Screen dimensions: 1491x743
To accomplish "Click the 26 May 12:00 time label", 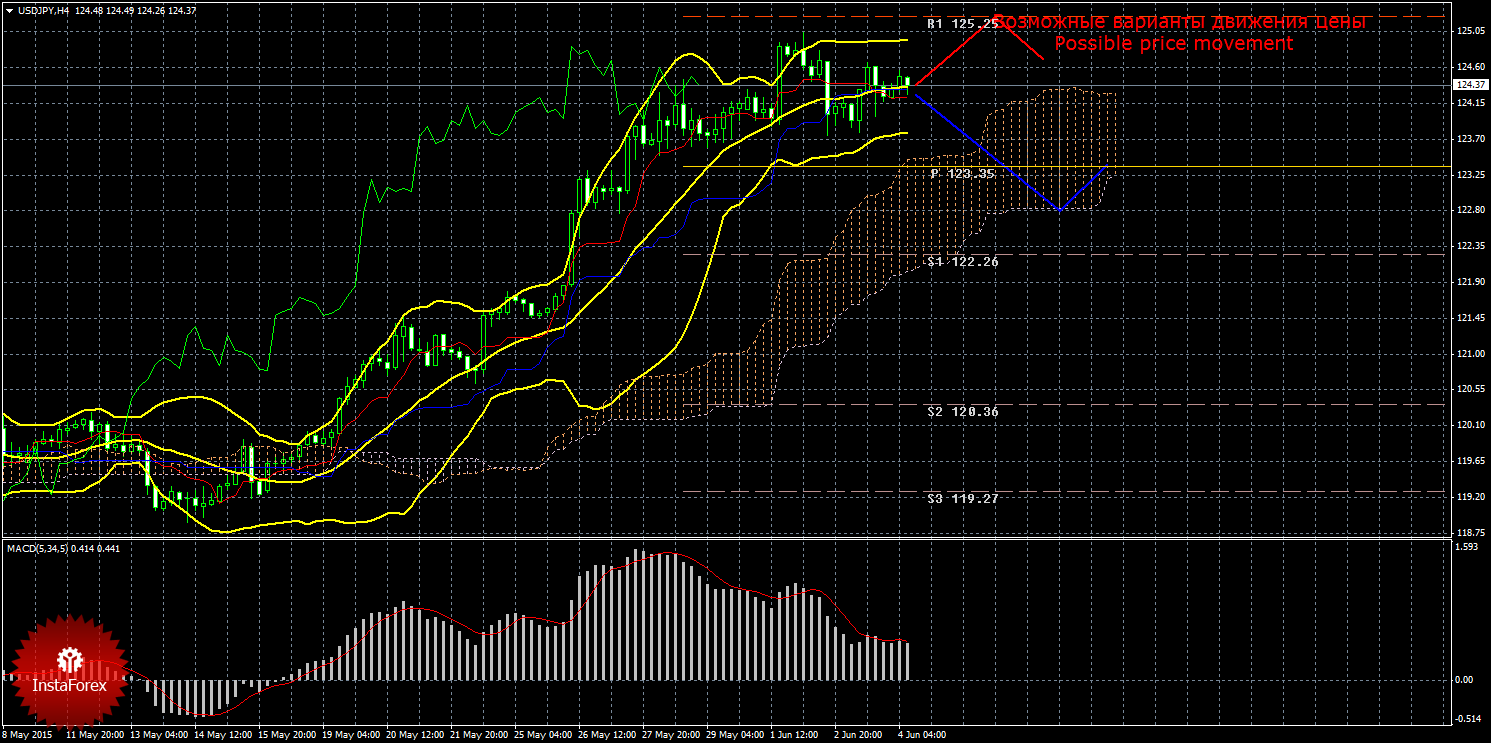I will 605,735.
